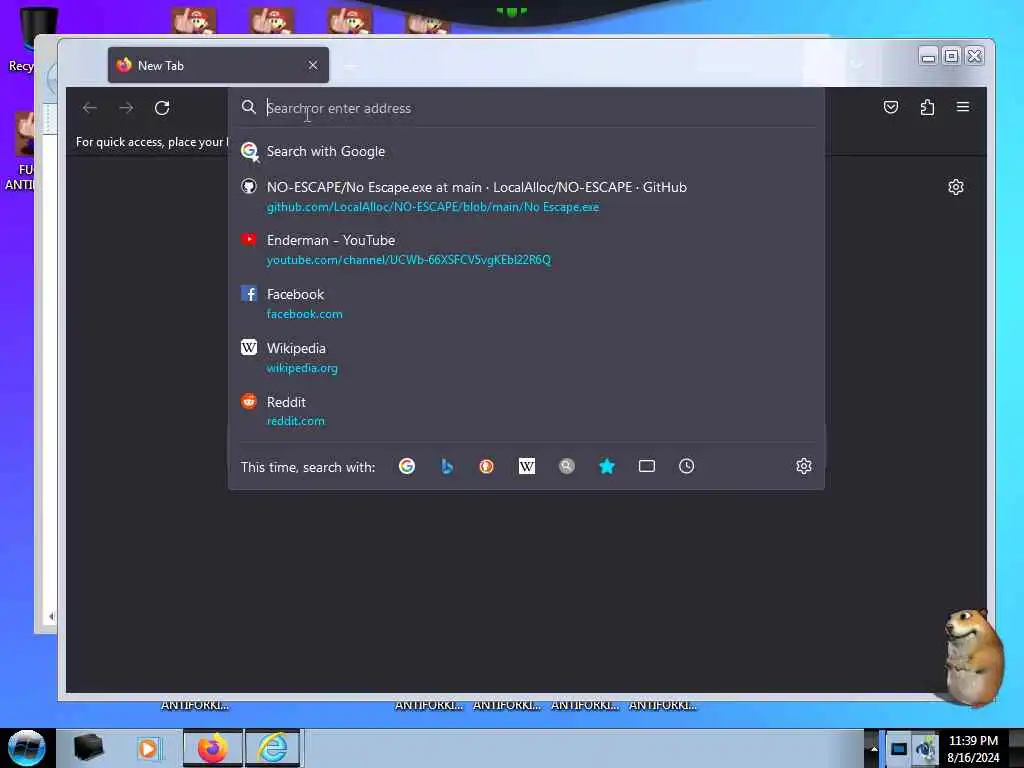
Task: Open the NO-ESCAPE GitHub suggestion
Action: point(526,197)
